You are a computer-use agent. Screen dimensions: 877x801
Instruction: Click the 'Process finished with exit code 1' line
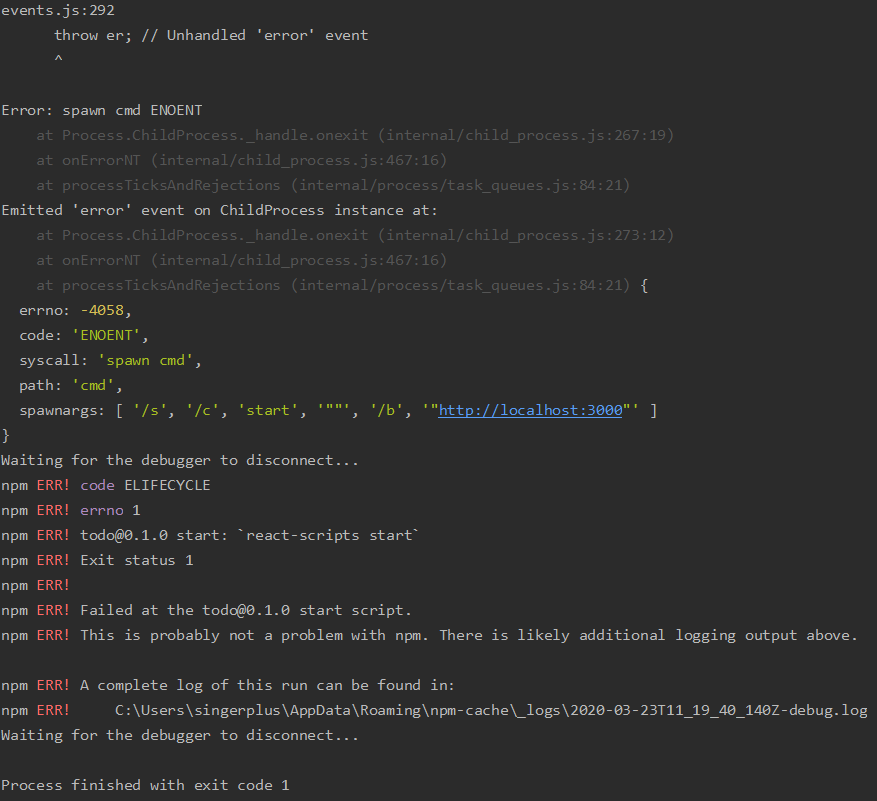point(145,785)
